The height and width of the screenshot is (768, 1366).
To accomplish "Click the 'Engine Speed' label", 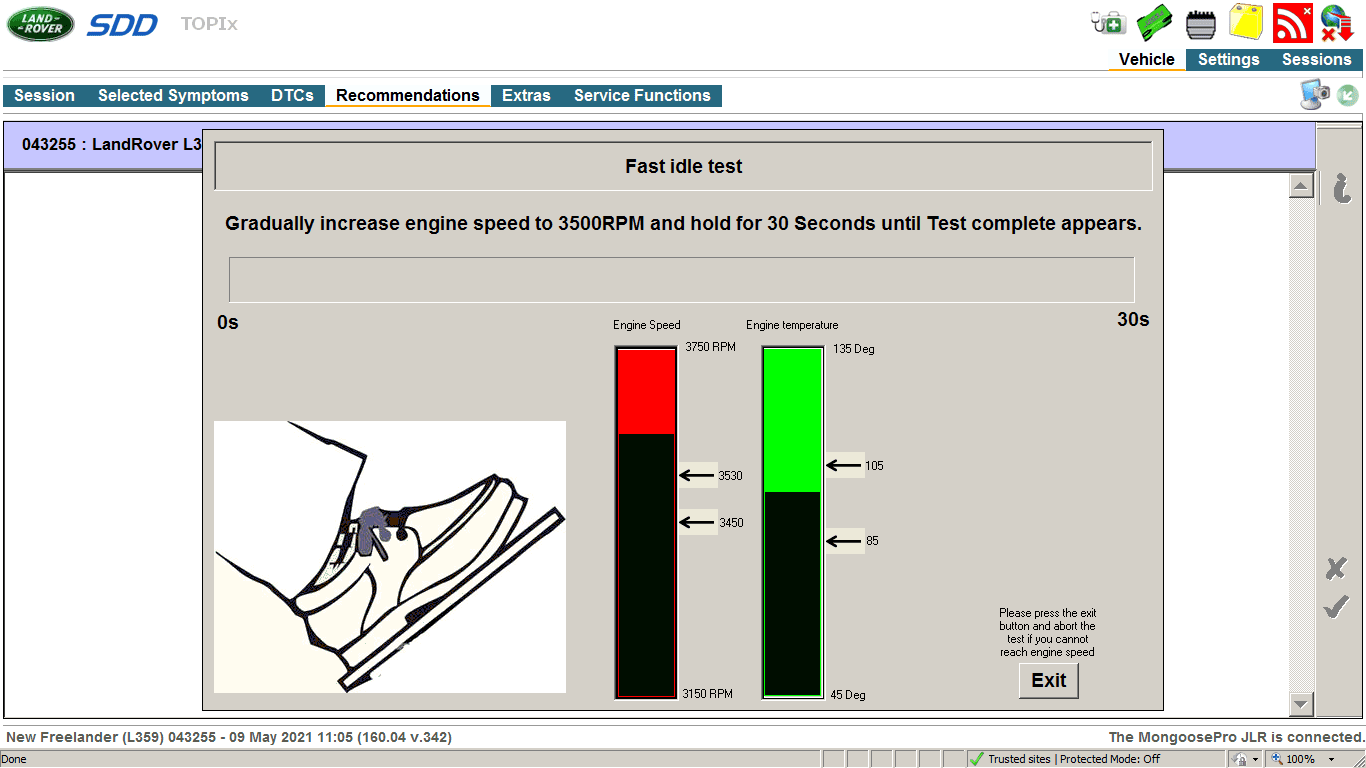I will coord(647,325).
